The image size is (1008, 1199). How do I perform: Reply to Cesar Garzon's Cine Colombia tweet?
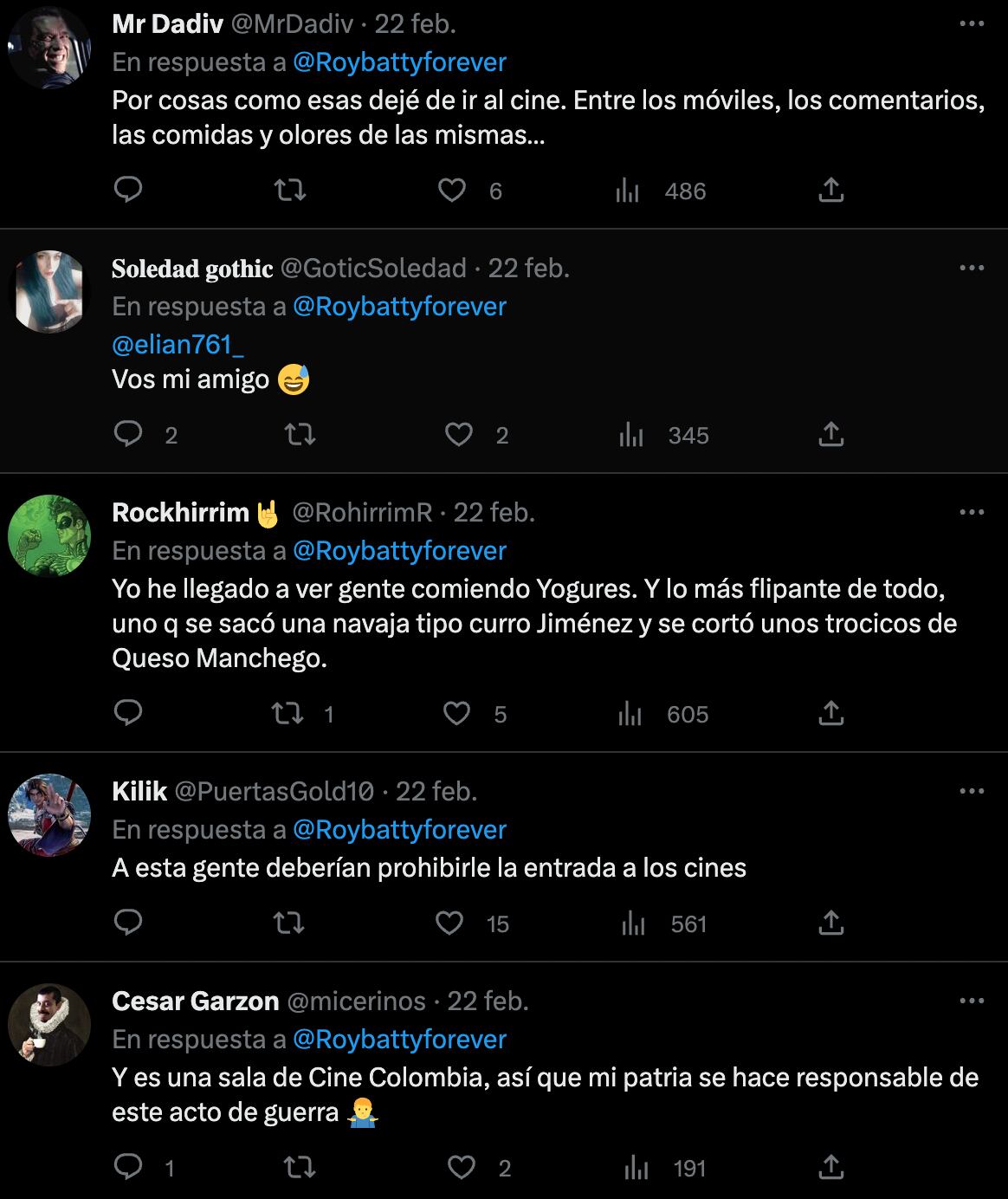[128, 1168]
